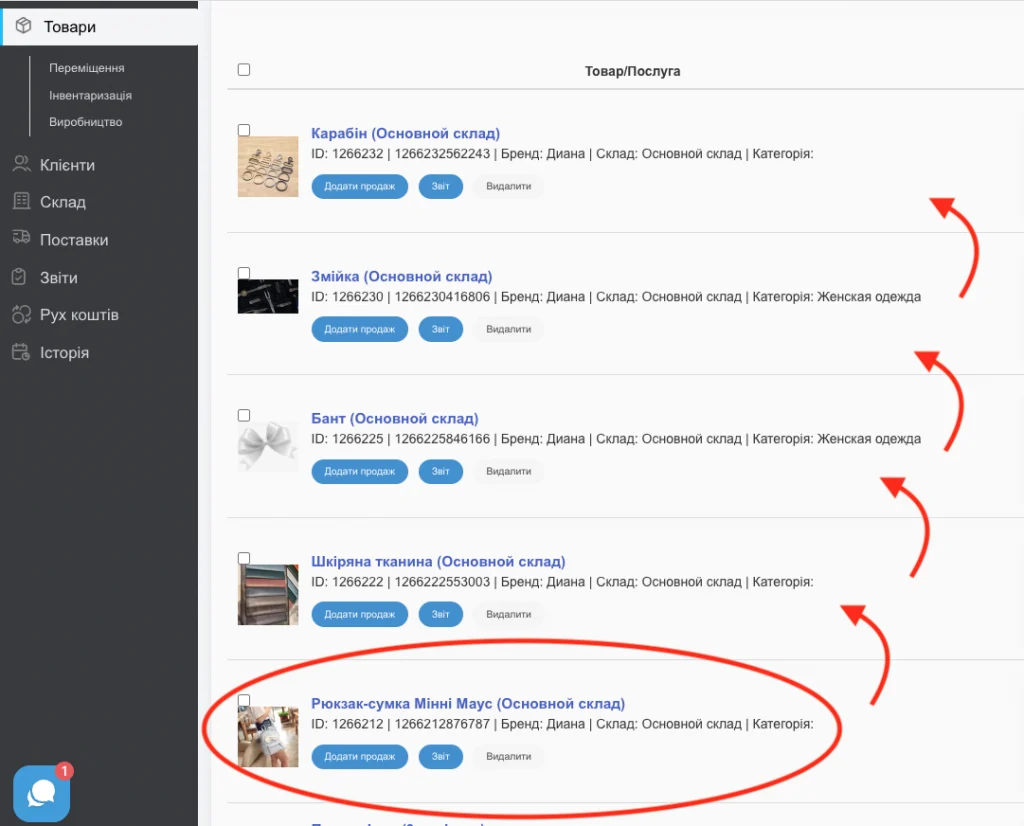Click the Змійка zipper thumbnail
This screenshot has width=1024, height=826.
click(x=268, y=296)
